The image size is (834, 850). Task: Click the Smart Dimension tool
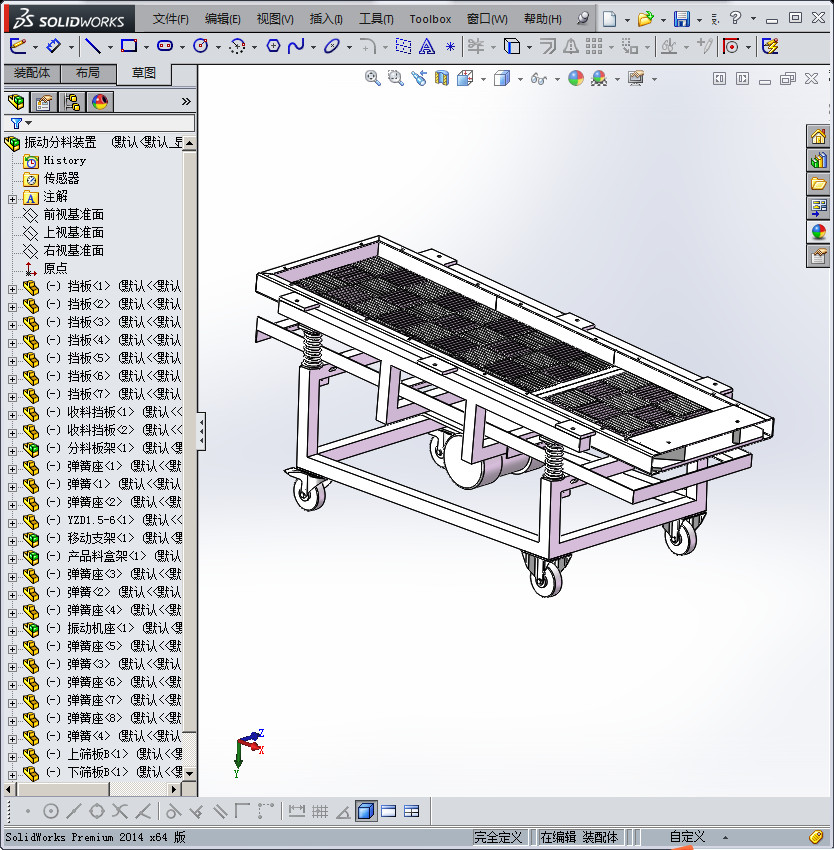point(53,47)
